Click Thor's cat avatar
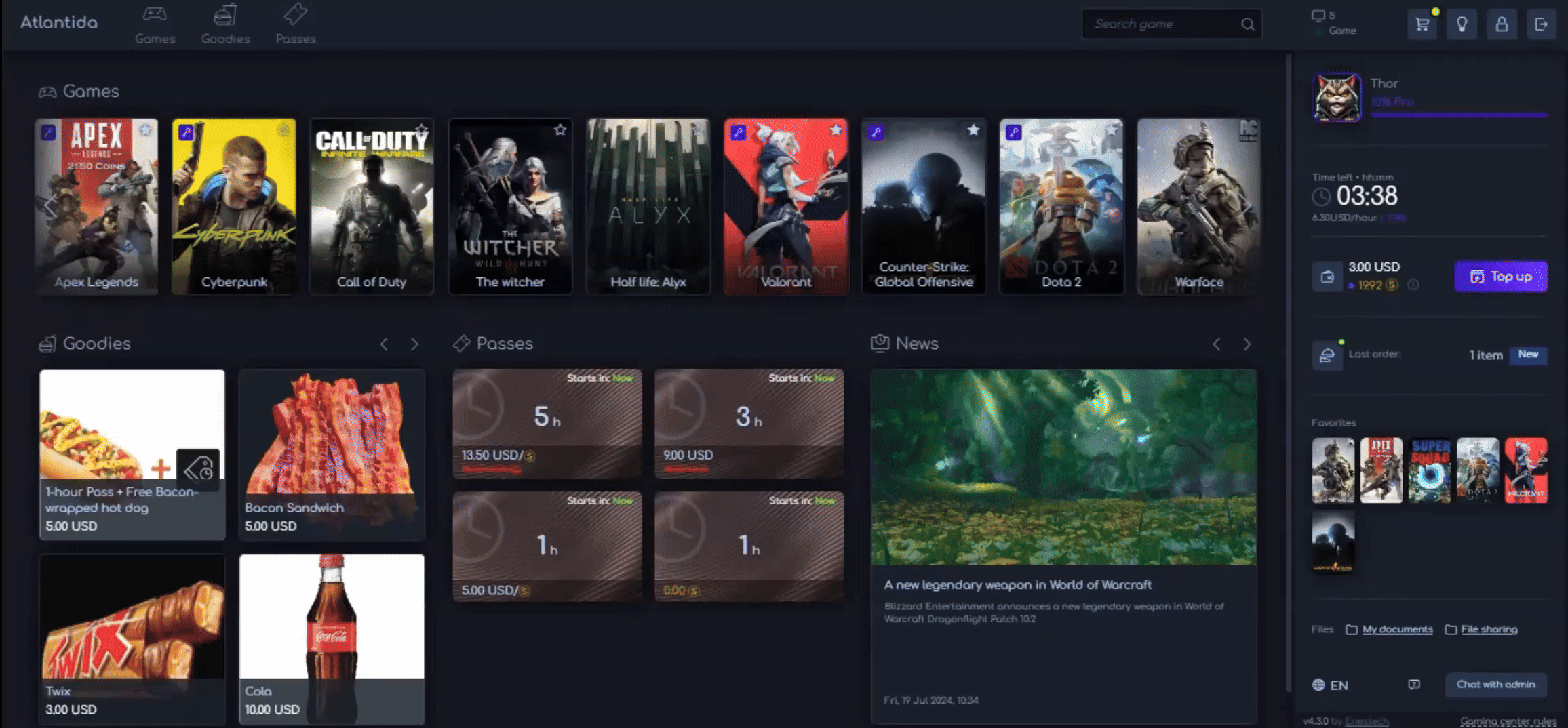The height and width of the screenshot is (728, 1568). (1337, 98)
